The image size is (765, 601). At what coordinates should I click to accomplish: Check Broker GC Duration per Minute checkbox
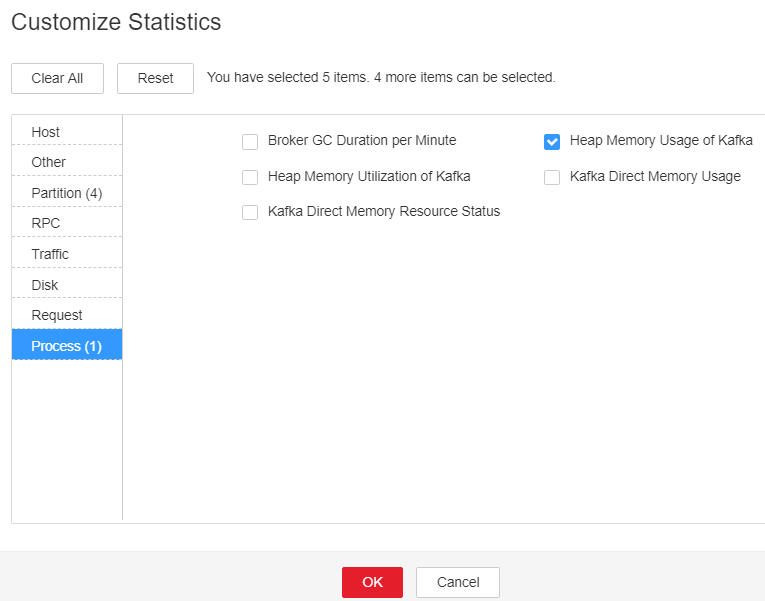click(x=250, y=142)
